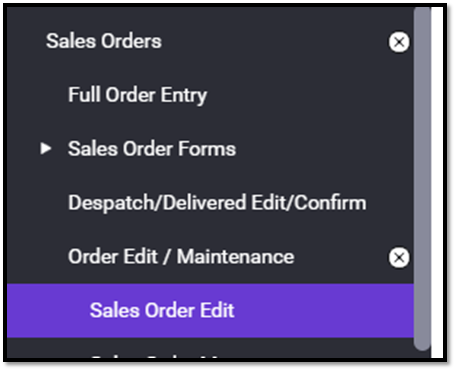Expand the Sales Order Forms triangle arrow
Screen dimensions: 456x371
[x=46, y=148]
